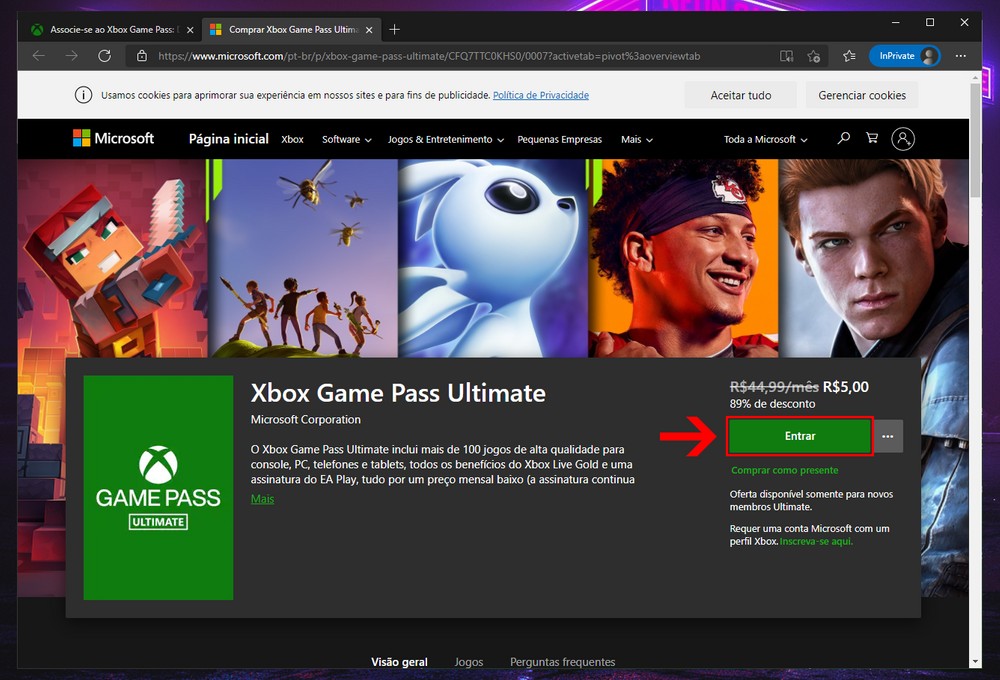Click the Gerenciar cookies button
1000x680 pixels.
tap(862, 95)
